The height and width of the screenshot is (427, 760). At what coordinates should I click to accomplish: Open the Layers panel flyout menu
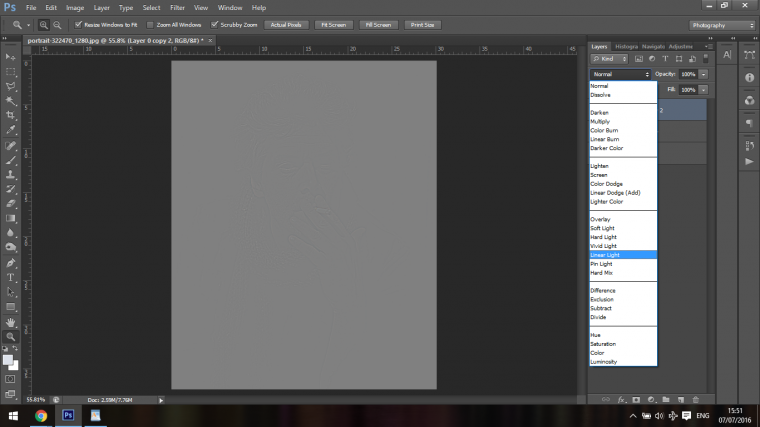(x=709, y=47)
